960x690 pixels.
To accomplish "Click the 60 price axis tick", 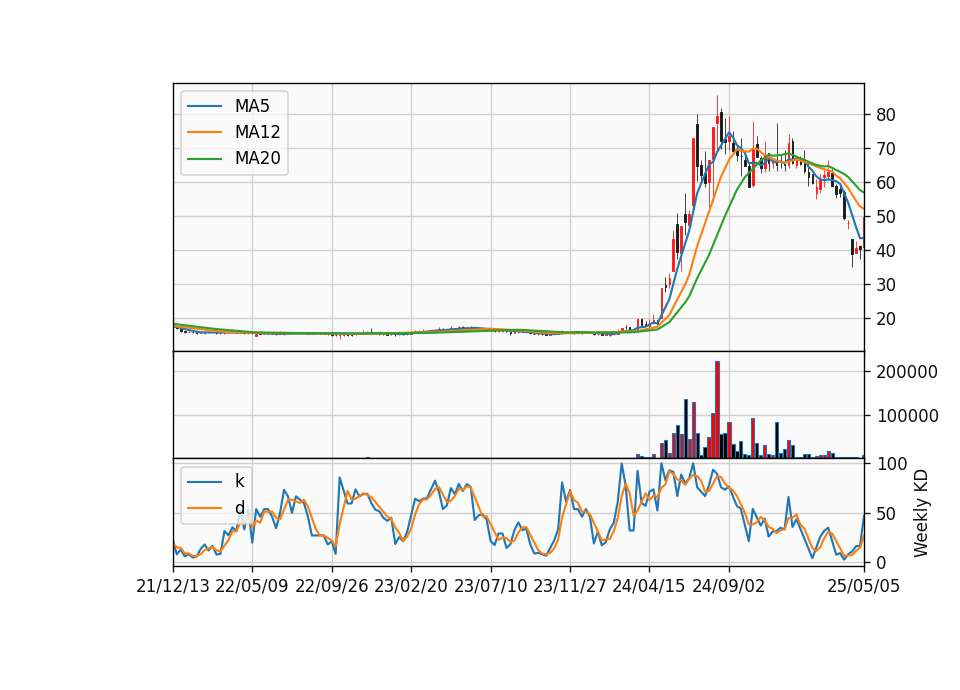I will (885, 183).
